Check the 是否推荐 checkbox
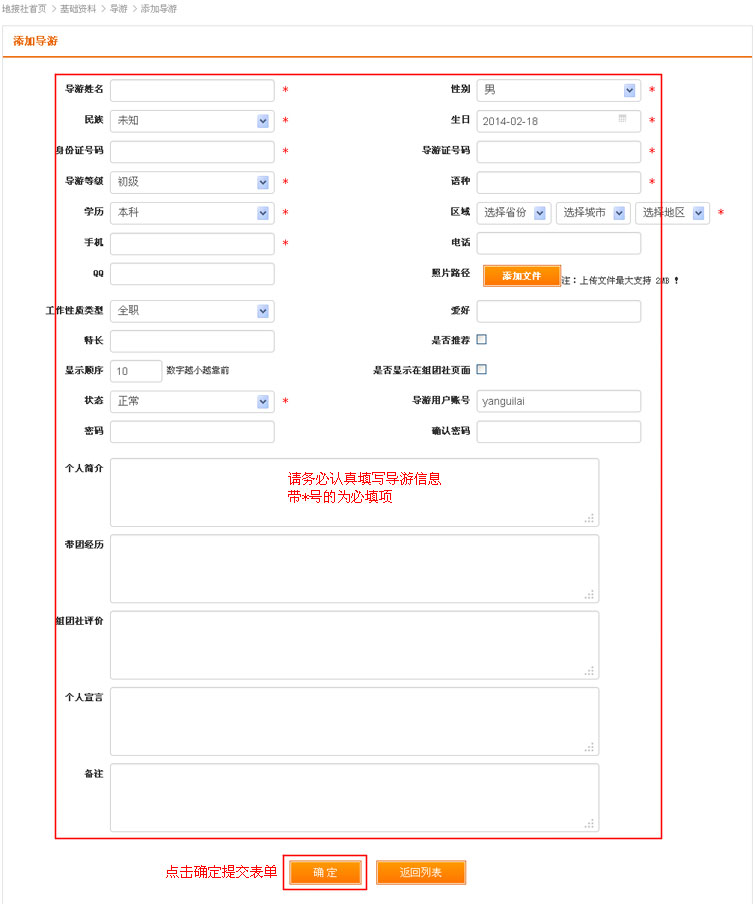Screen dimensions: 755x904 [482, 340]
